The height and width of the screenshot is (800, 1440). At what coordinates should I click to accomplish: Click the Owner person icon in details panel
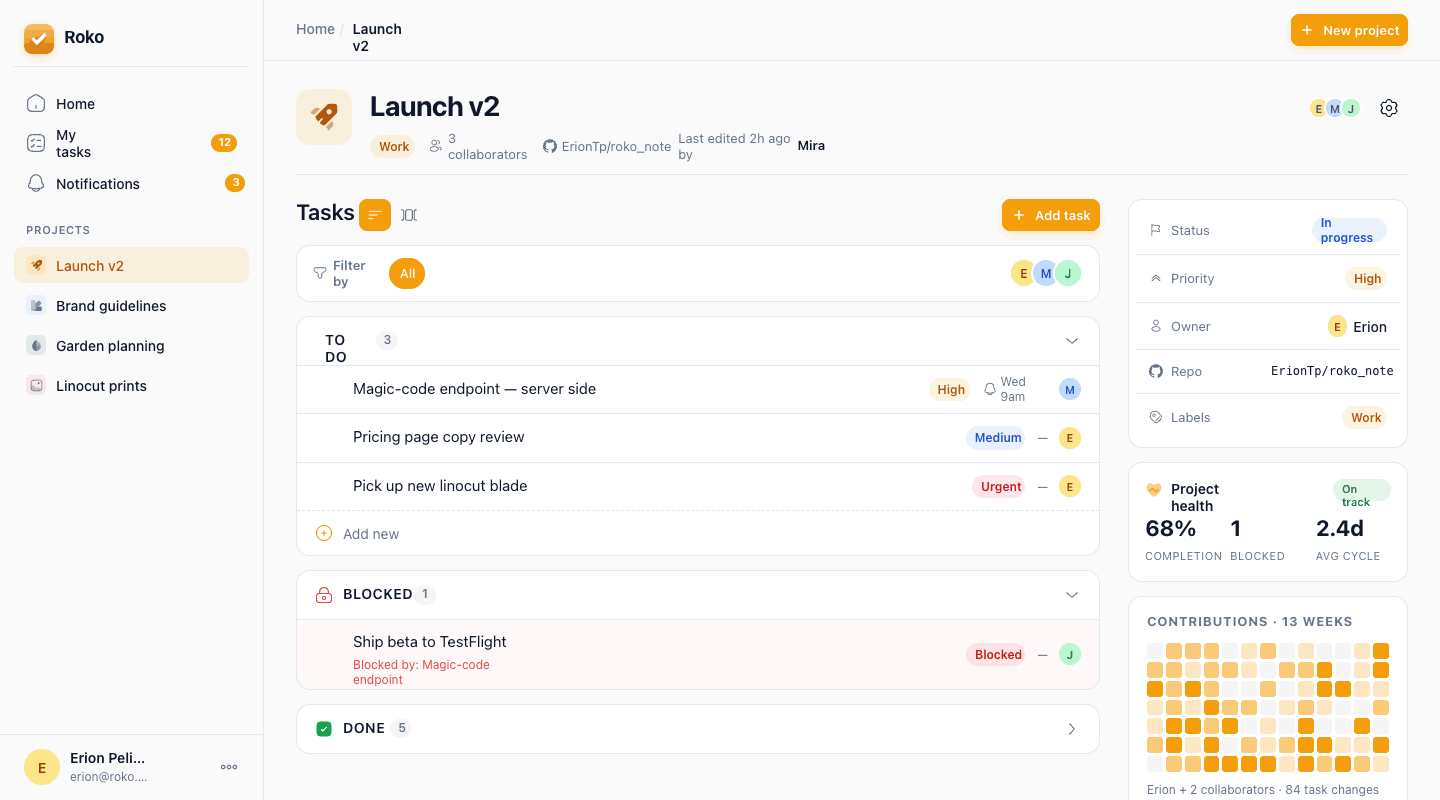[1156, 326]
